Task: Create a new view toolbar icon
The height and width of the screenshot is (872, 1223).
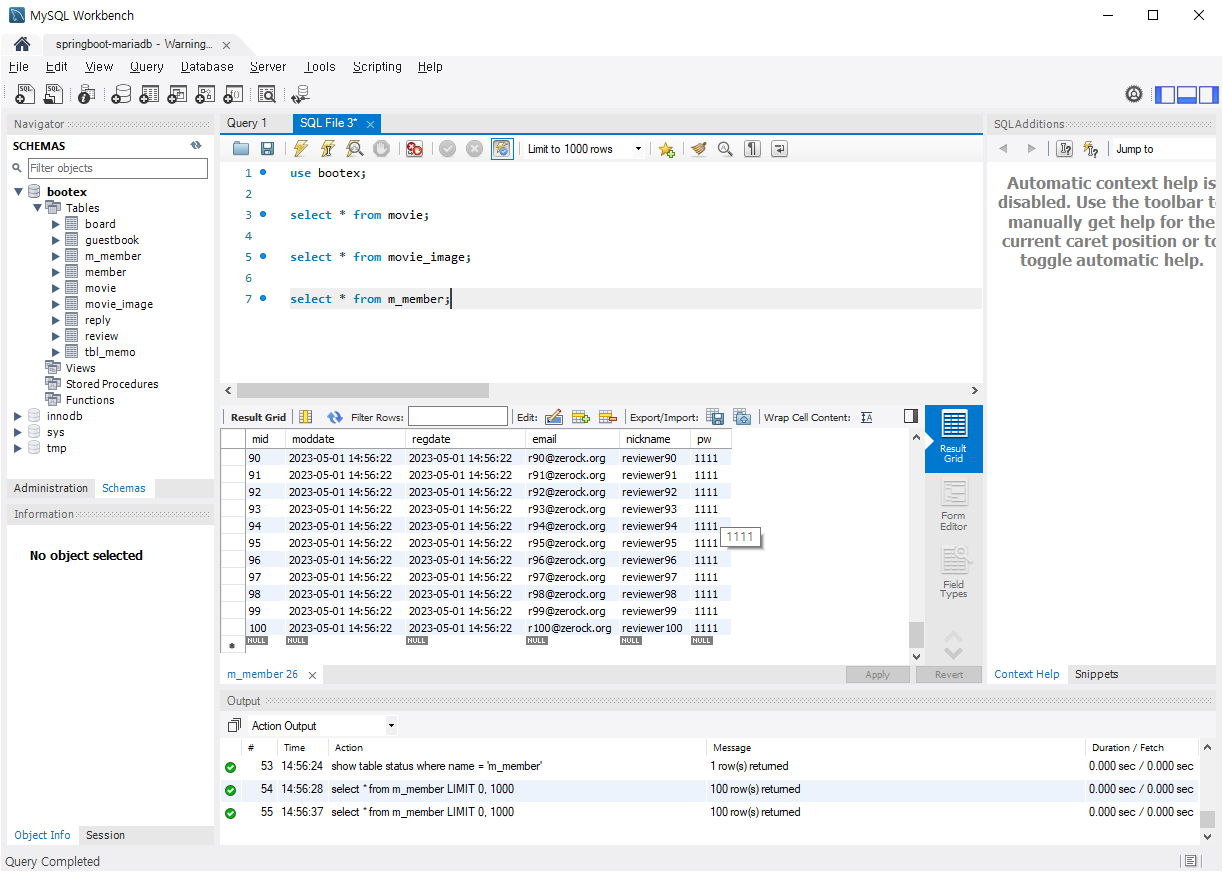Action: point(177,94)
